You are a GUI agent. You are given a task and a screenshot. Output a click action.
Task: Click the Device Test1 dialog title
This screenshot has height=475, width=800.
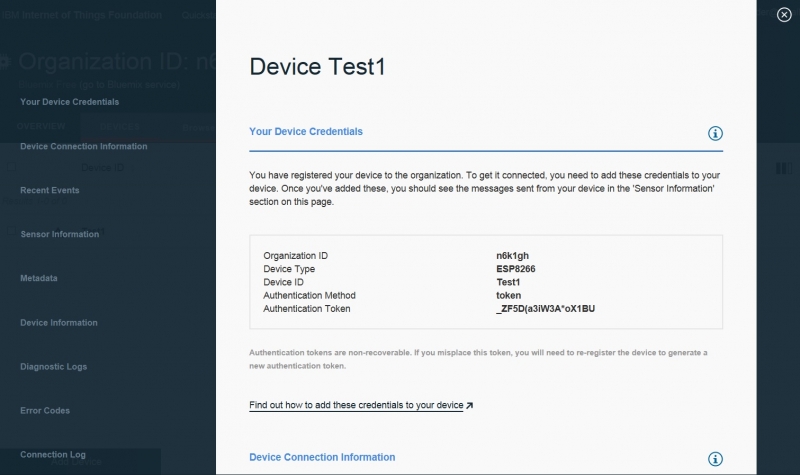coord(317,67)
